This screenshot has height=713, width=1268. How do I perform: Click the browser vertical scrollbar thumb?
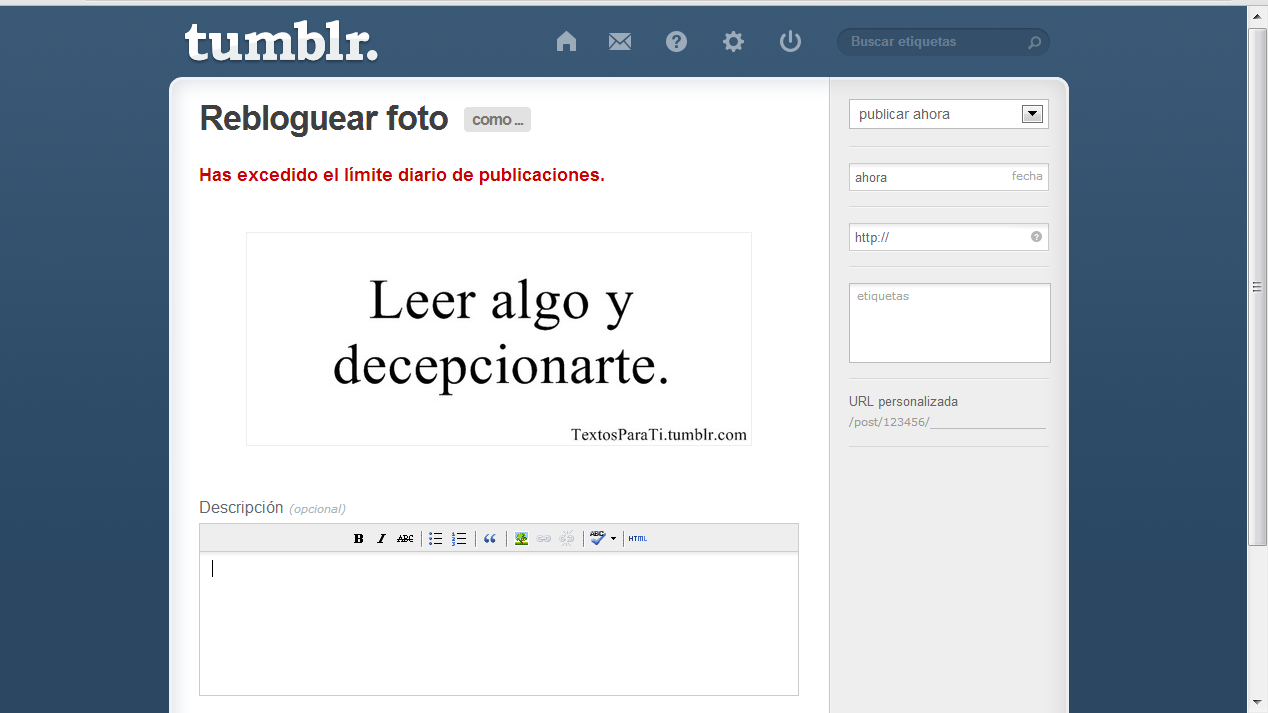[x=1258, y=286]
